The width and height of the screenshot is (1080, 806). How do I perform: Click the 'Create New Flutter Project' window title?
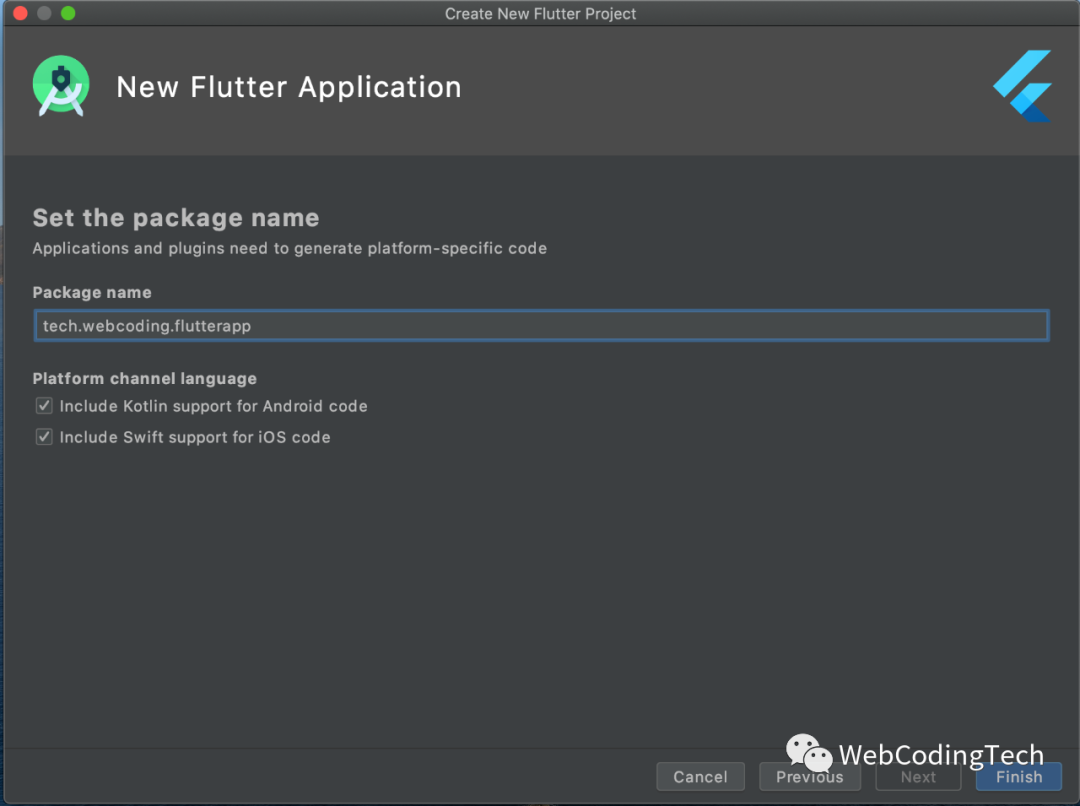point(540,14)
